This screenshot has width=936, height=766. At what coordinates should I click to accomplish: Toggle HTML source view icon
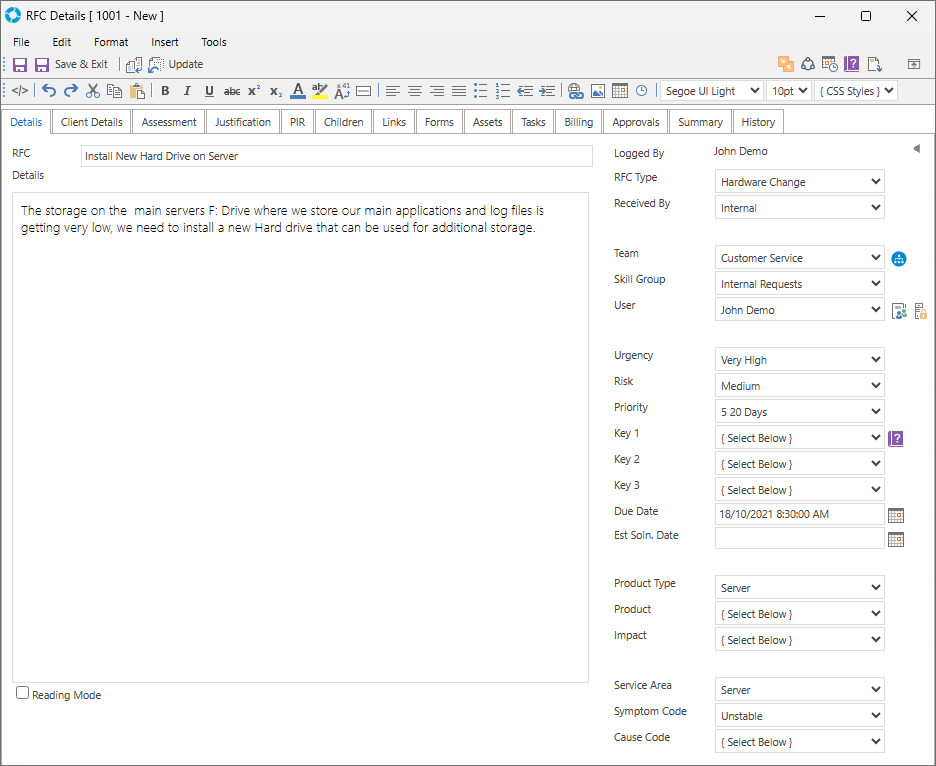(x=20, y=91)
